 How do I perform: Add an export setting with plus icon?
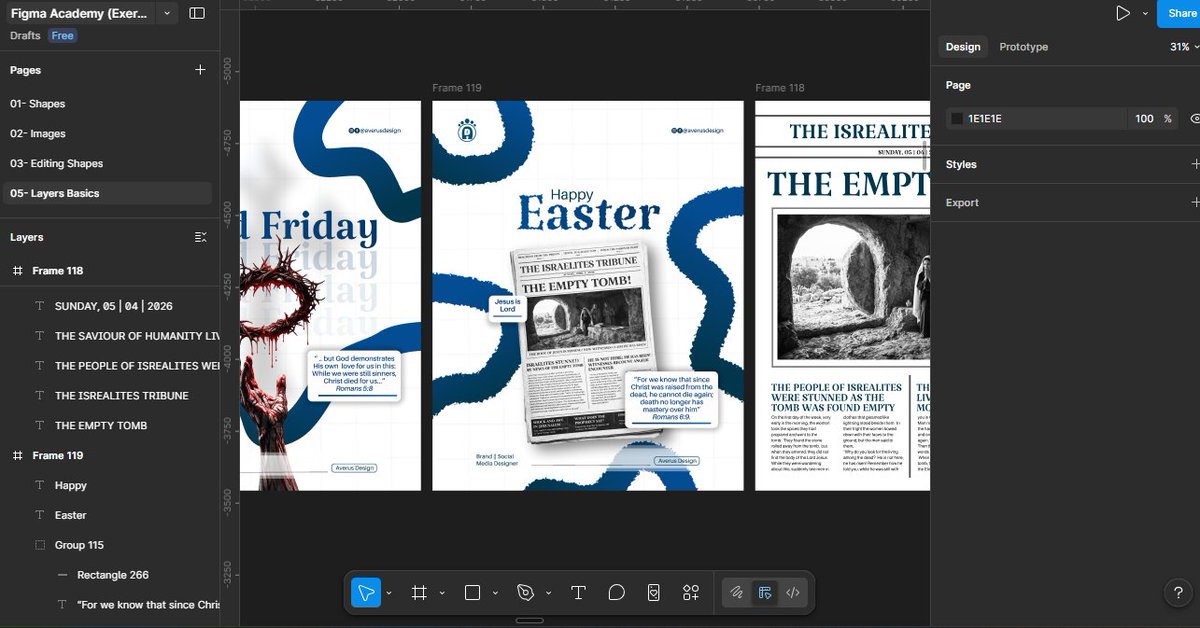click(x=1195, y=202)
